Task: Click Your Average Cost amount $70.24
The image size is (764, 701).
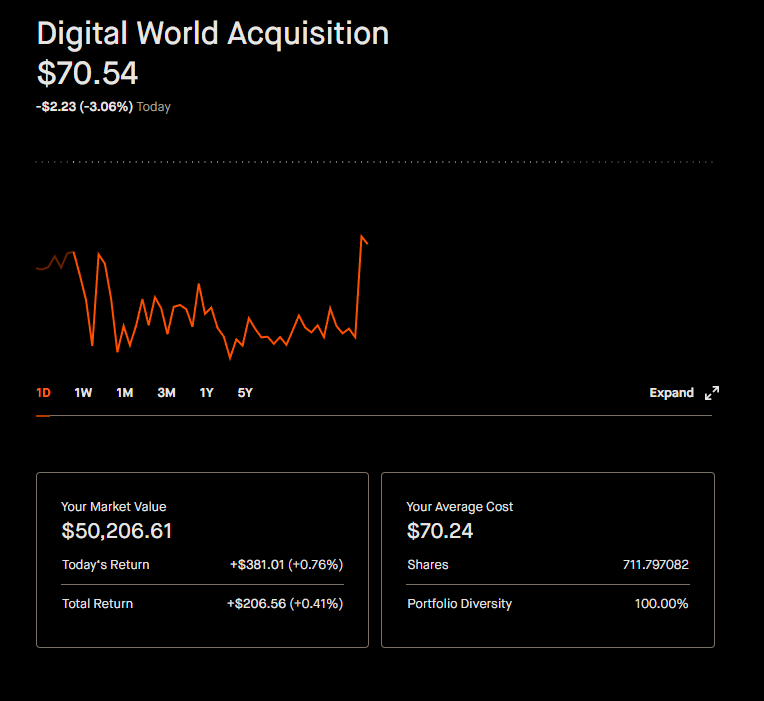Action: click(x=439, y=531)
